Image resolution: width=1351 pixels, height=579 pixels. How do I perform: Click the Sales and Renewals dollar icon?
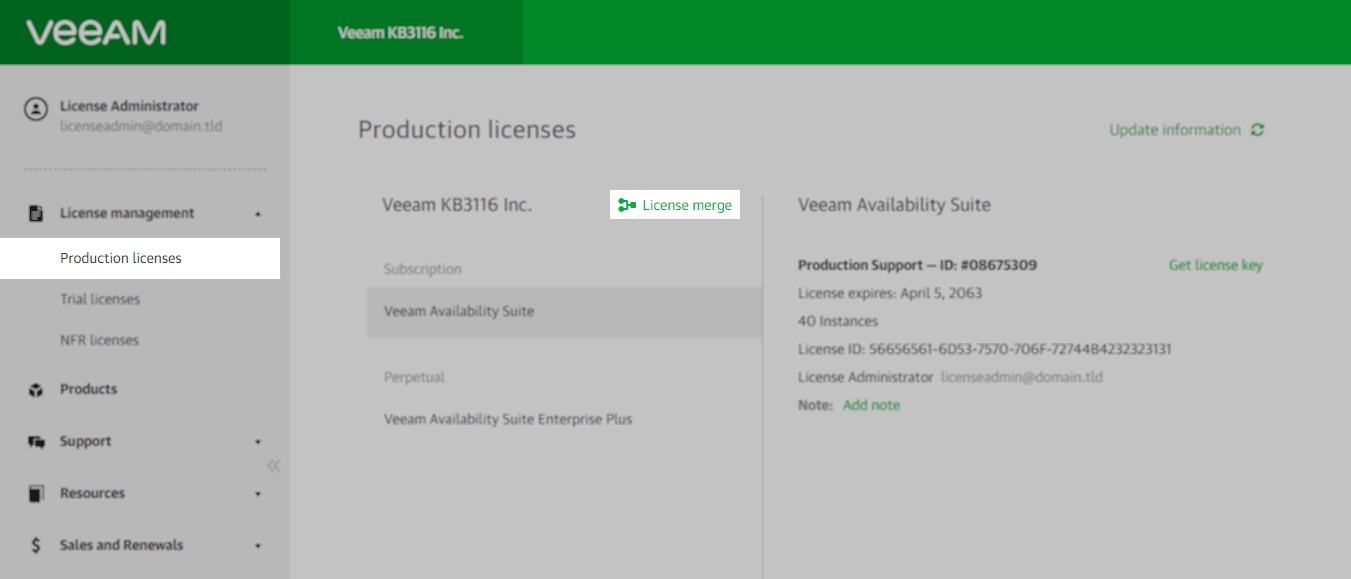point(36,546)
